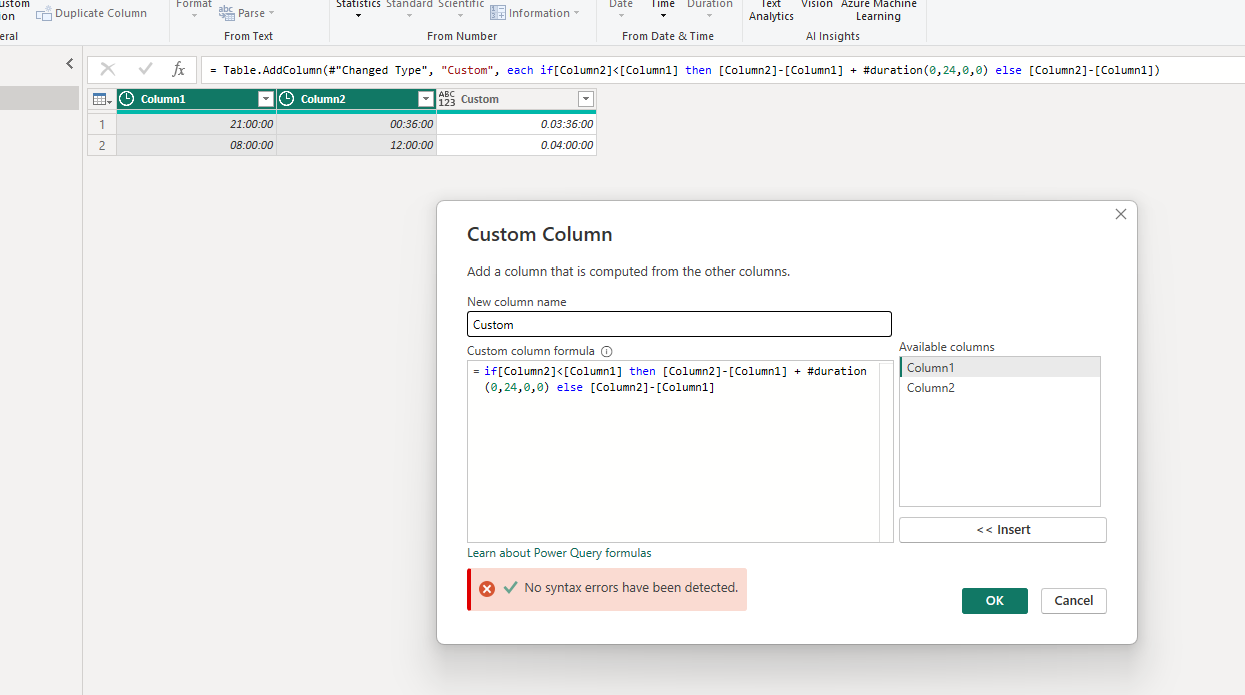Close the Custom Column dialog
1245x695 pixels.
coord(1121,214)
